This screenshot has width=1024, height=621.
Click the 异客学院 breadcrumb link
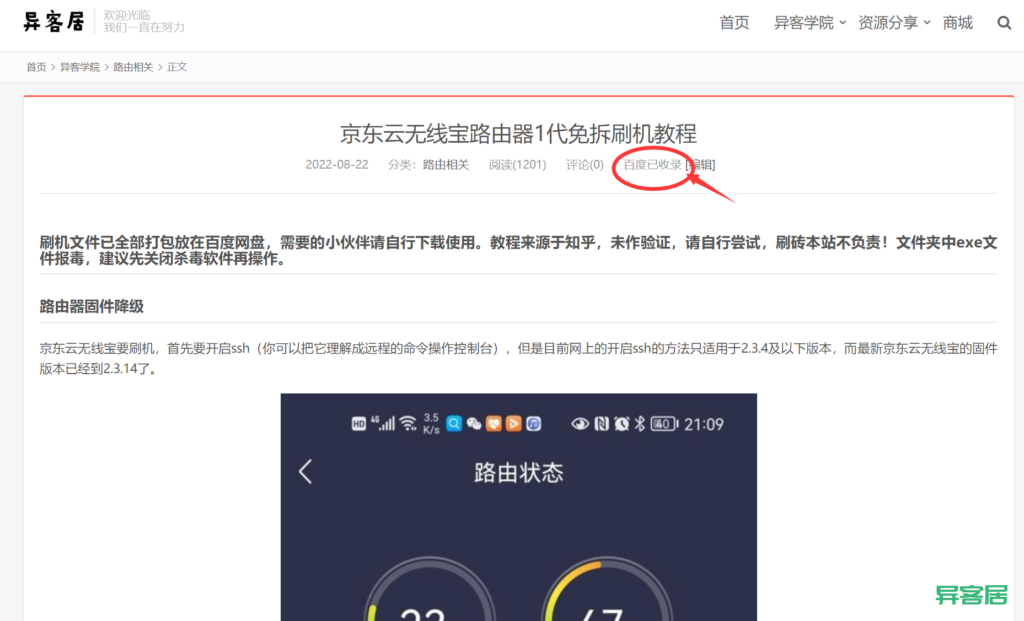click(x=80, y=67)
